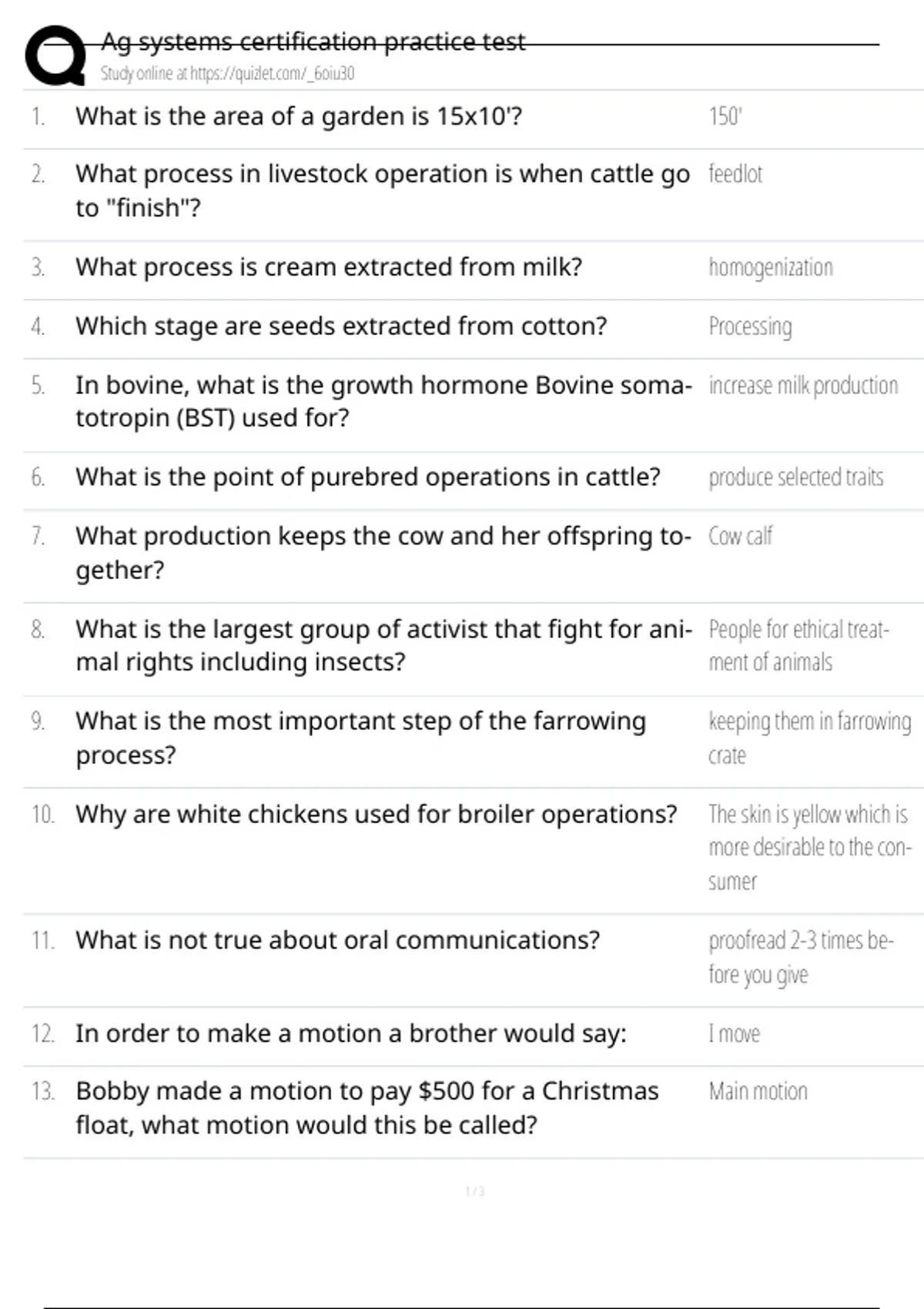This screenshot has height=1309, width=924.
Task: Click the answer 150'
Action: (725, 116)
